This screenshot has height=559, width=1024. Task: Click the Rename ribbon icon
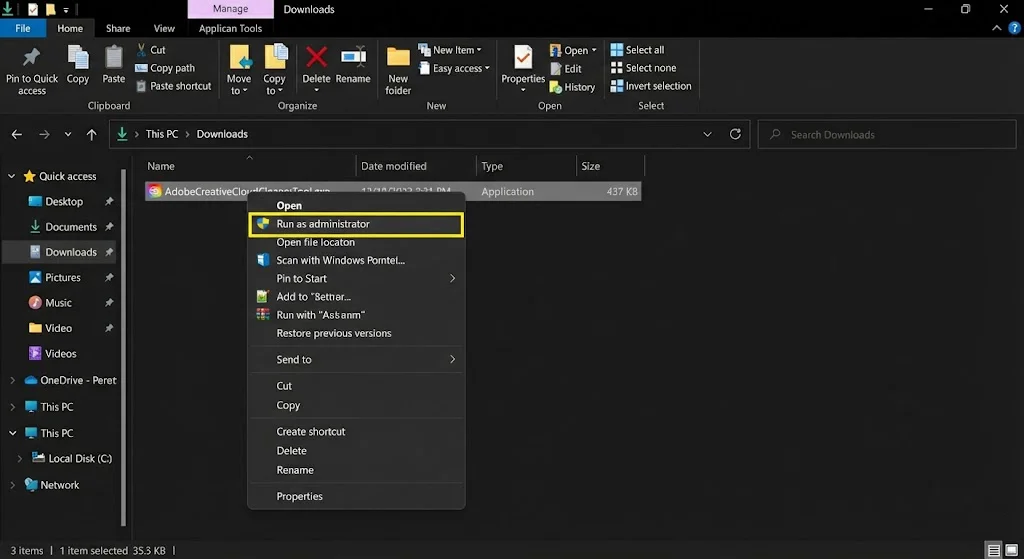pos(353,58)
